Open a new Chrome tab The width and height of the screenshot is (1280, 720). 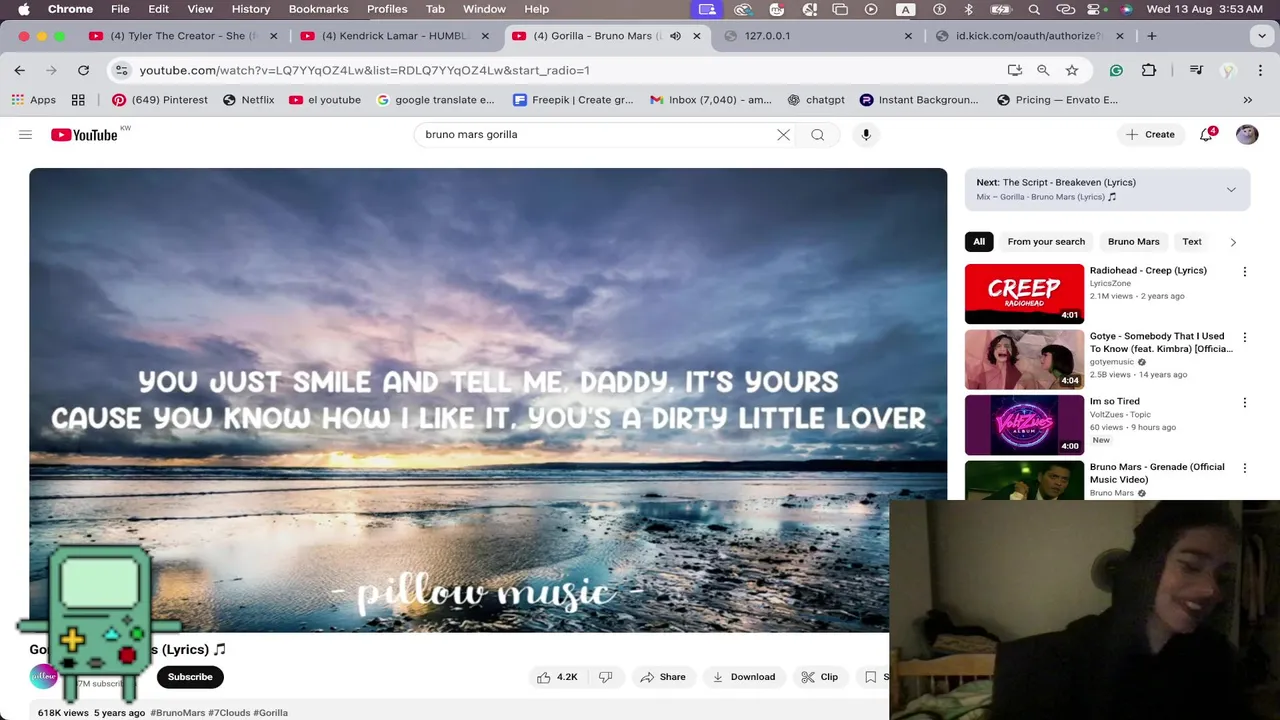[x=1152, y=36]
